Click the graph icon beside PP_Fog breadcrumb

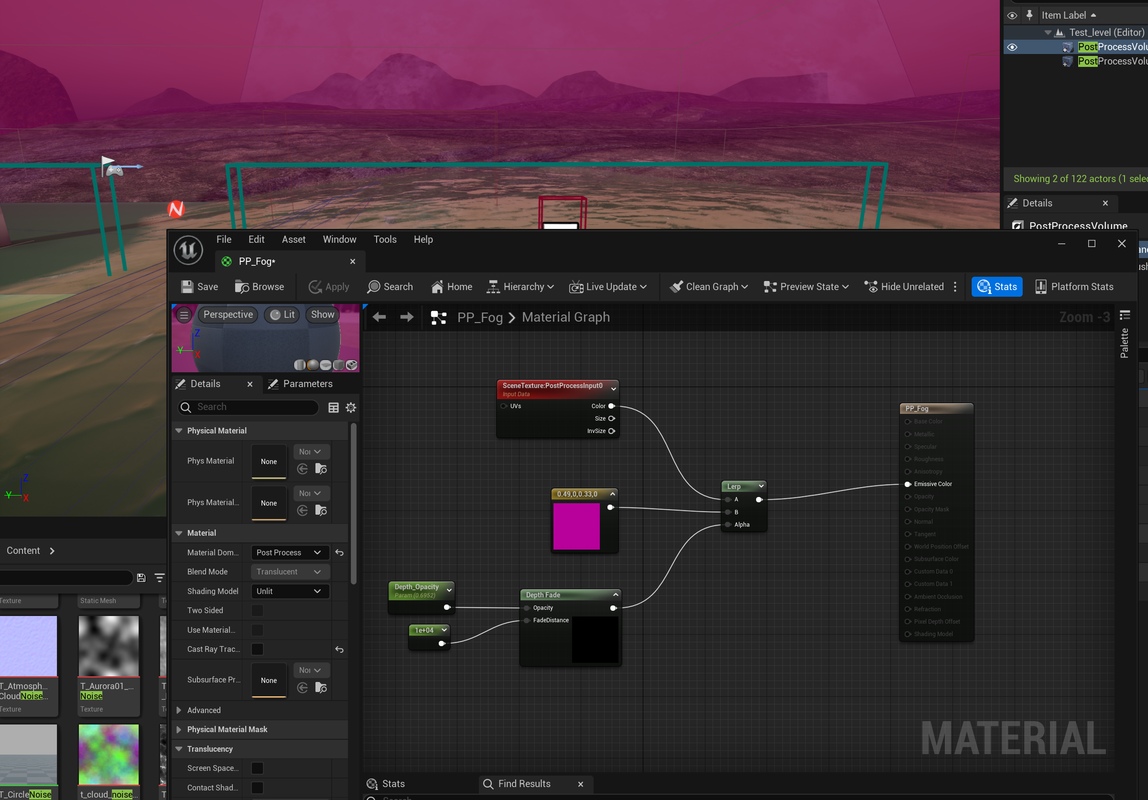439,318
